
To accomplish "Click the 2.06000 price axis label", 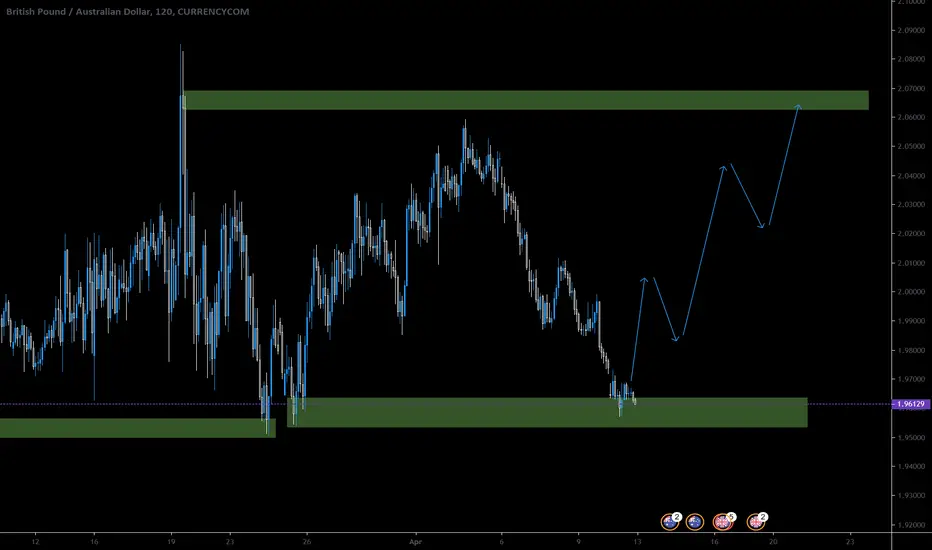I will click(x=912, y=117).
